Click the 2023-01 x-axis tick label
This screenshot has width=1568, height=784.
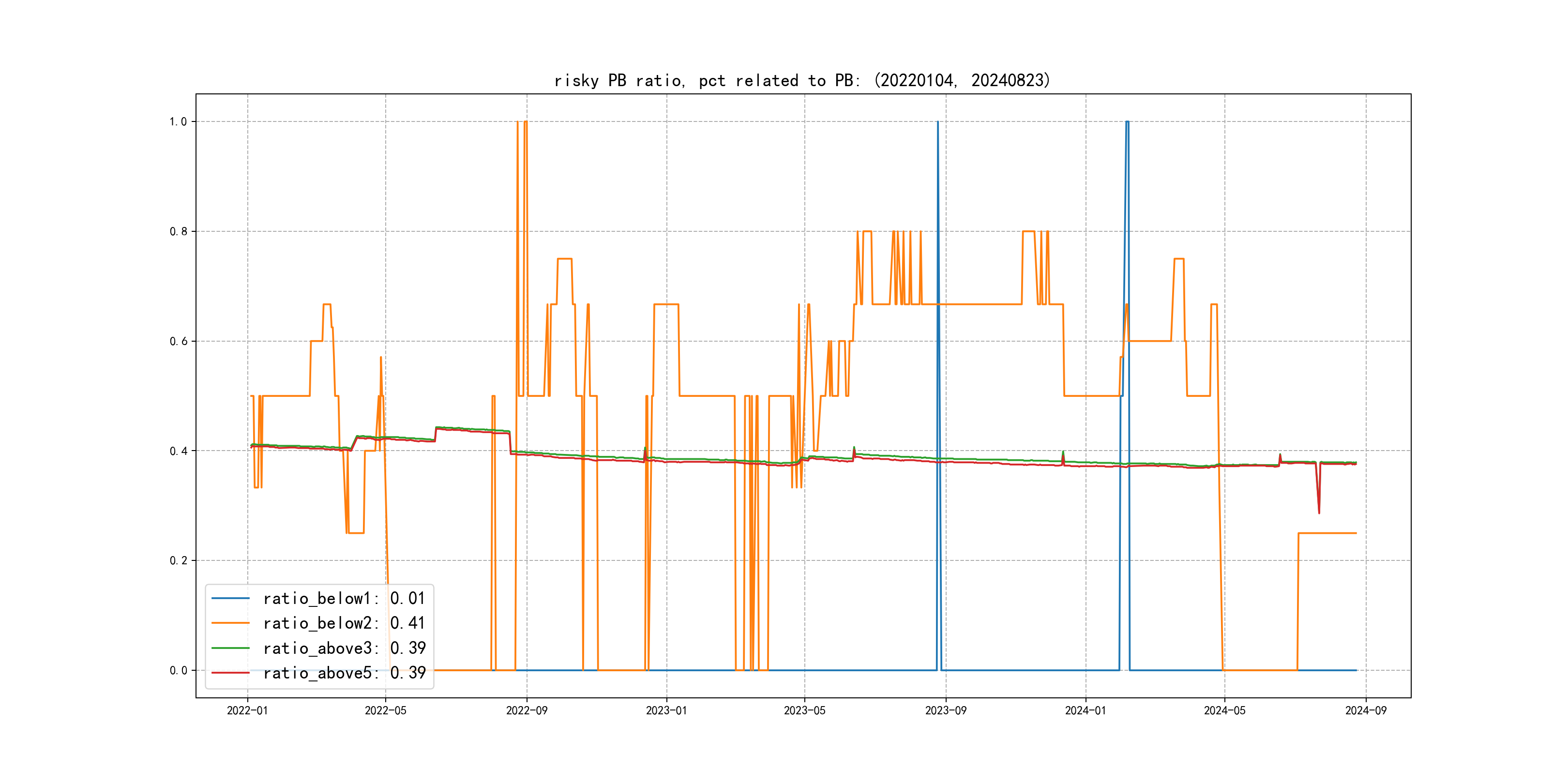click(666, 710)
